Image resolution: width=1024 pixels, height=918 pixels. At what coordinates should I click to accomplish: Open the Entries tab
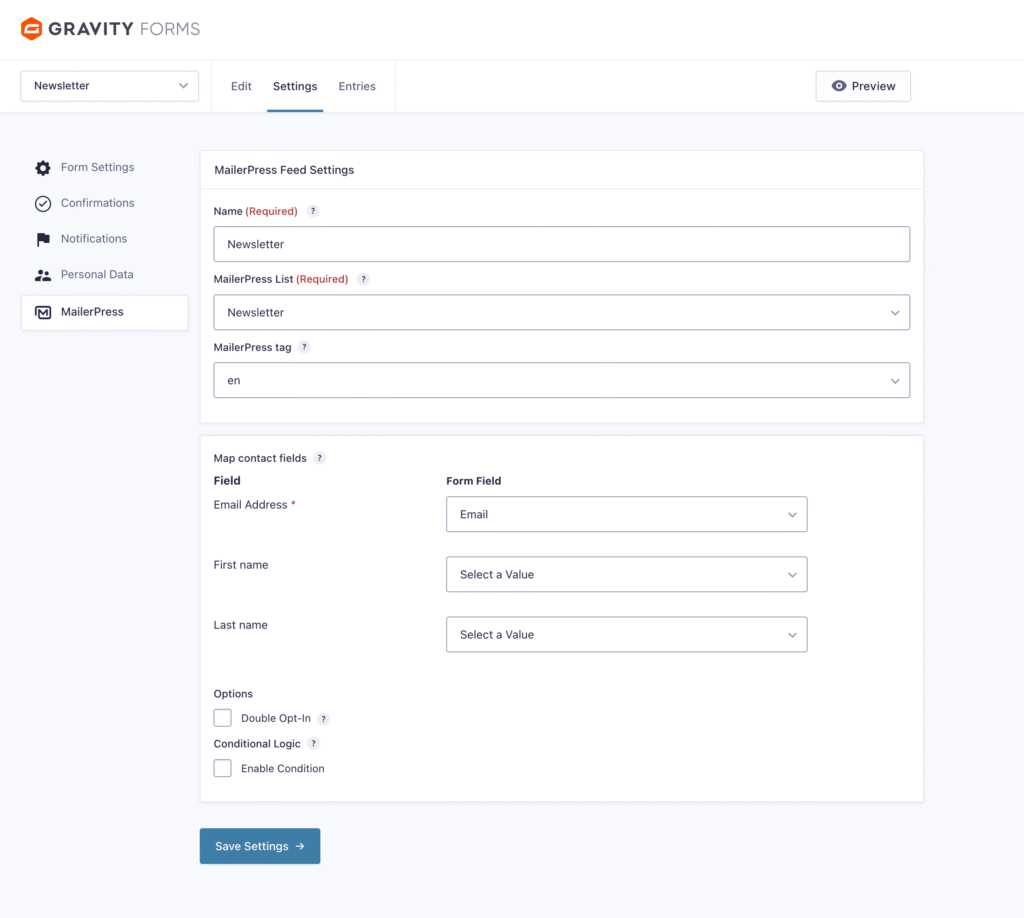click(x=357, y=86)
